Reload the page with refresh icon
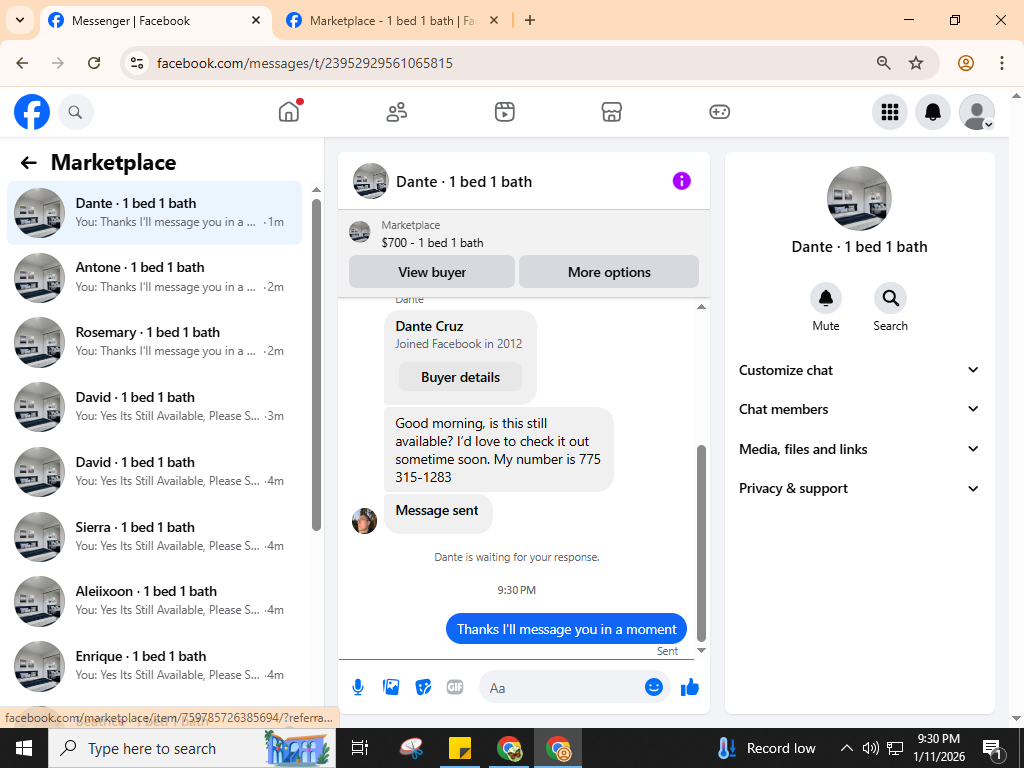 pos(94,63)
